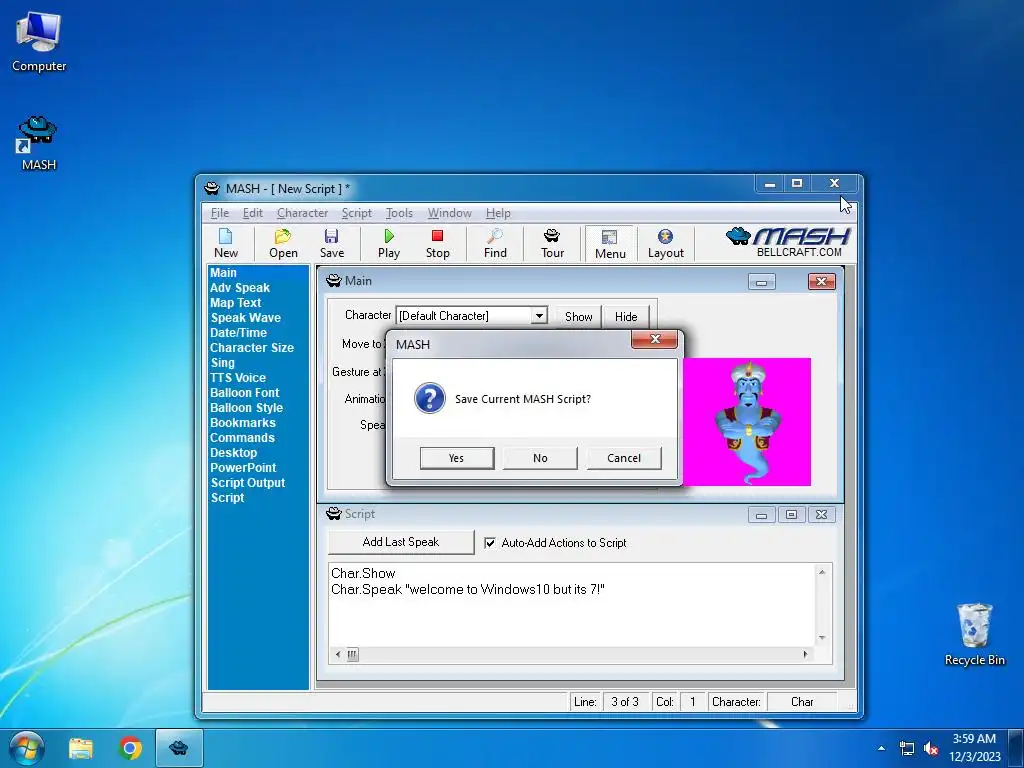The image size is (1024, 768).
Task: Open the Help menu
Action: (x=498, y=213)
